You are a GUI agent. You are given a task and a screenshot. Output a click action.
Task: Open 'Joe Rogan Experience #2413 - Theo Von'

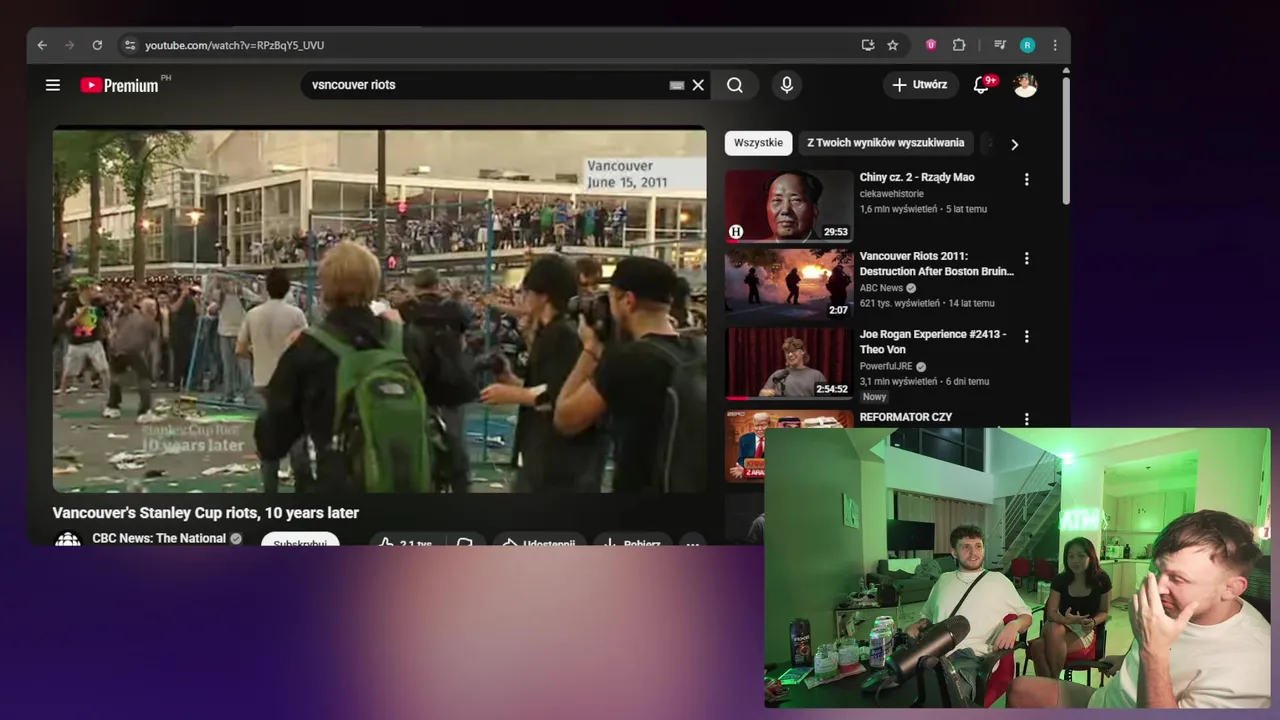933,341
